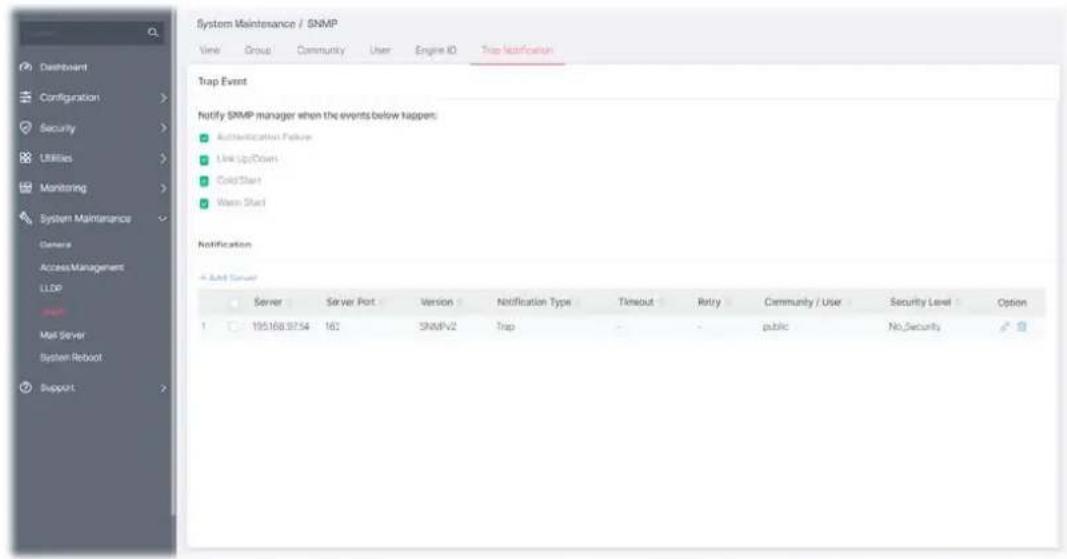Tick the select-all checkbox in table header
The width and height of the screenshot is (1067, 559).
click(234, 303)
